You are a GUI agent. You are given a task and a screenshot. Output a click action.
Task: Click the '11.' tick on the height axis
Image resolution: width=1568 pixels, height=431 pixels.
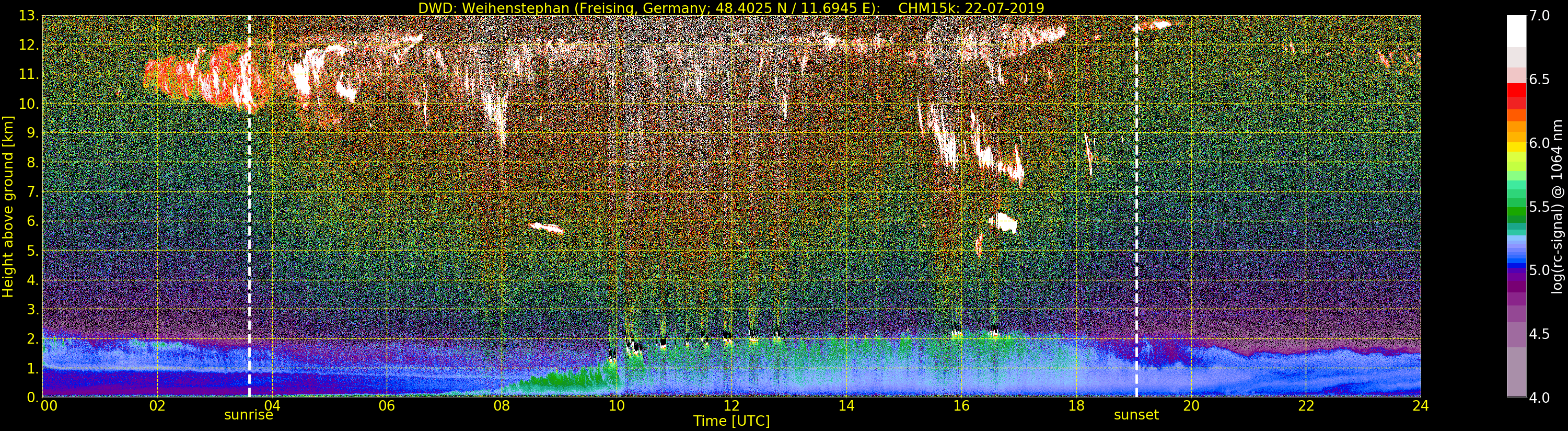[29, 74]
